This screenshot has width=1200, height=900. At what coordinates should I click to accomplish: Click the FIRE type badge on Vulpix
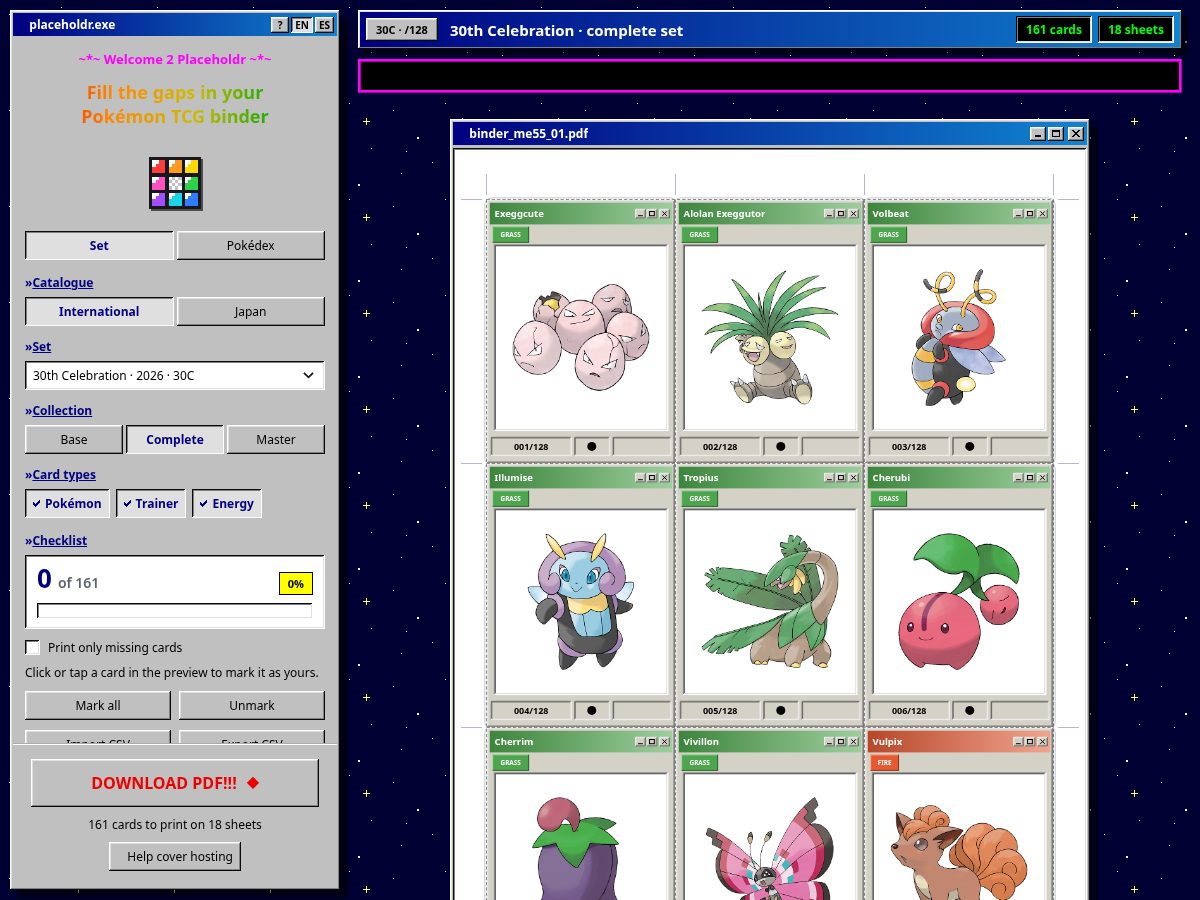[885, 763]
